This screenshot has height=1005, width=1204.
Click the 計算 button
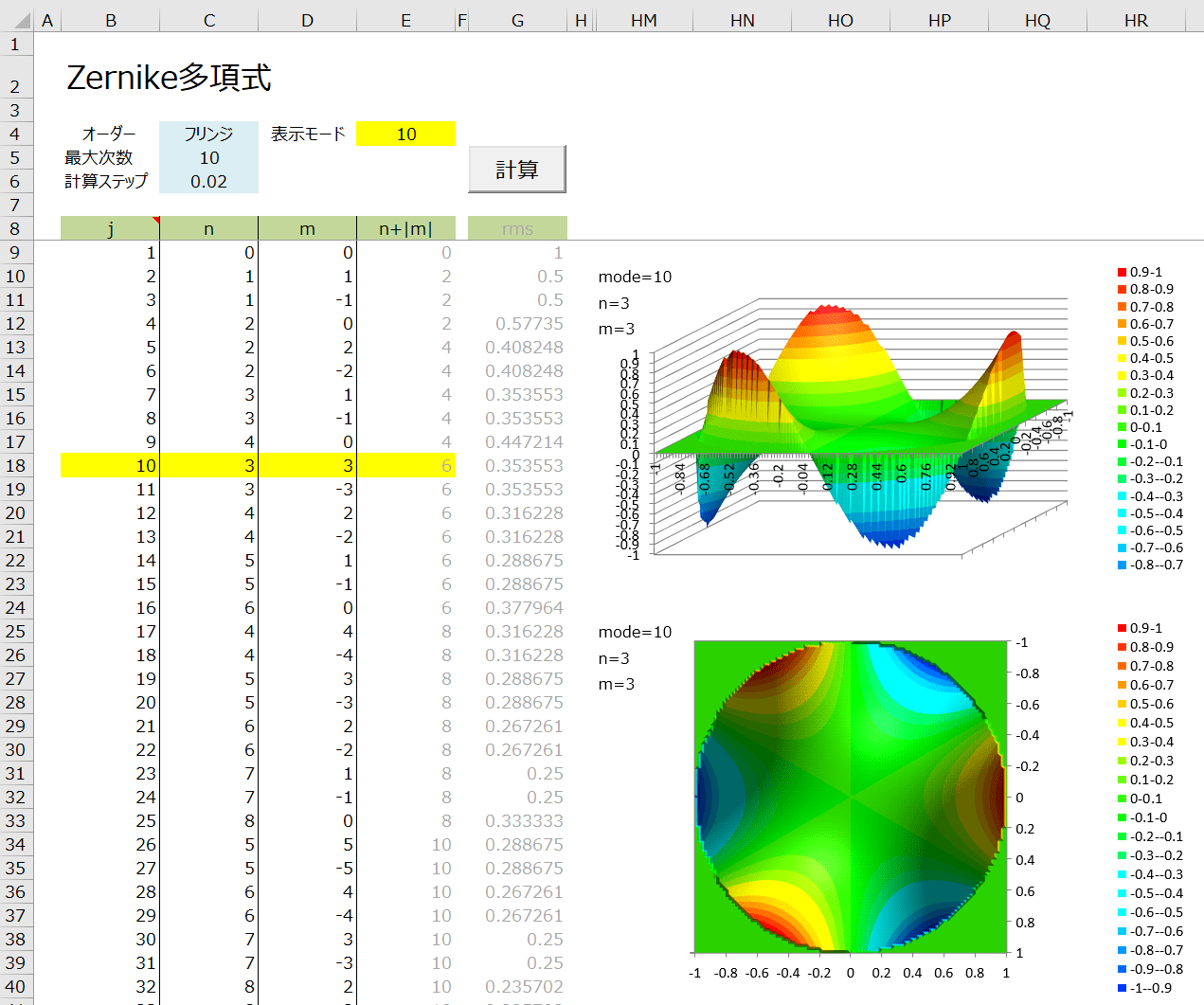517,170
